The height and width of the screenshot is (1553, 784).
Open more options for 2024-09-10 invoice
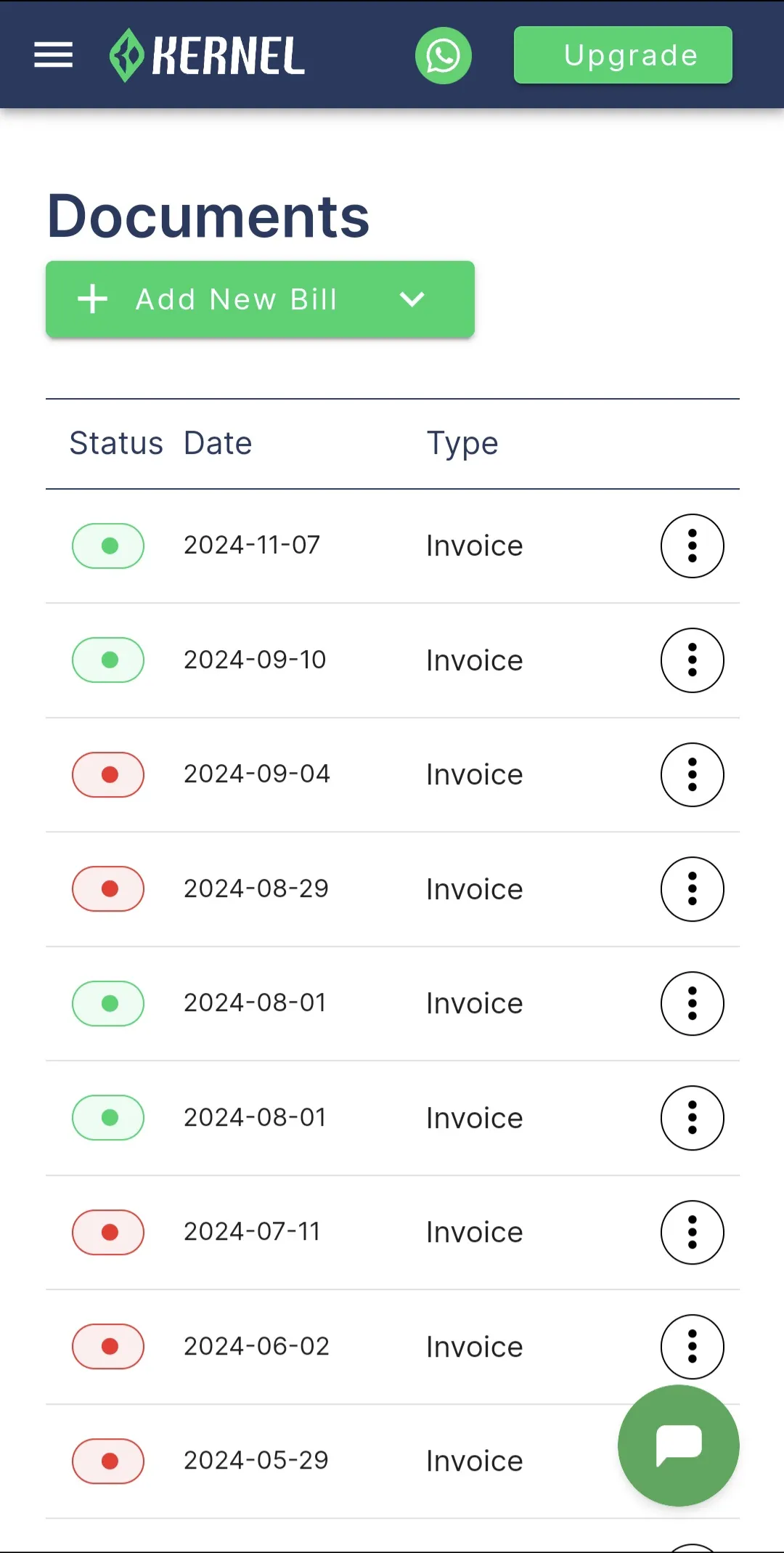coord(693,660)
